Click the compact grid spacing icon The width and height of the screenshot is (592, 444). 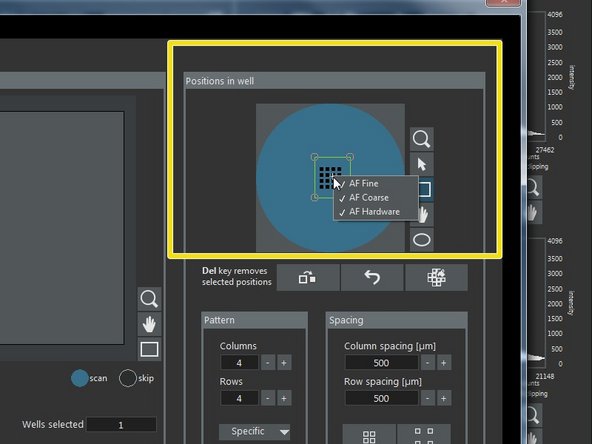point(369,434)
